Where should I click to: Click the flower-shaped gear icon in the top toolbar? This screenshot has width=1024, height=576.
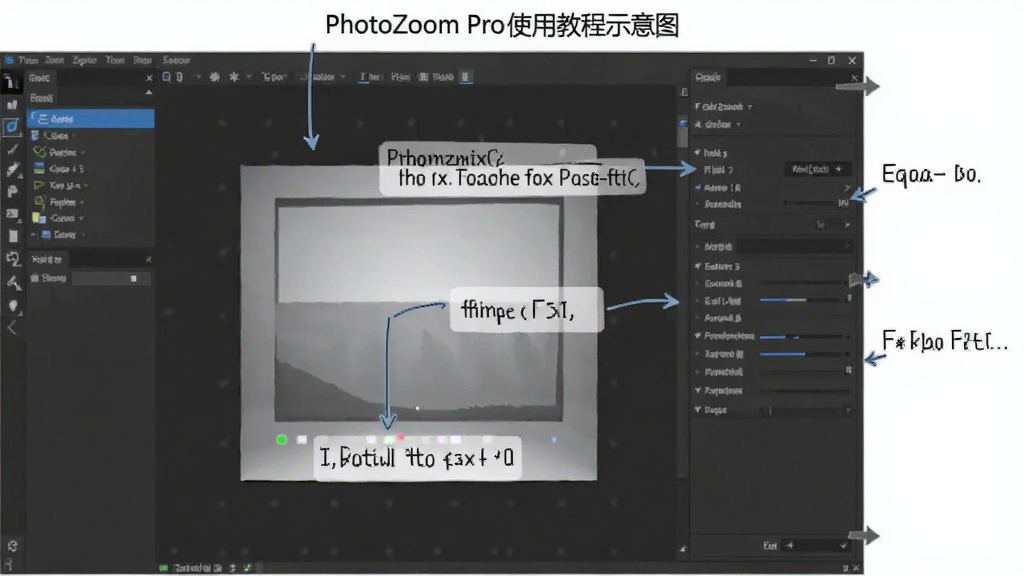pos(214,77)
